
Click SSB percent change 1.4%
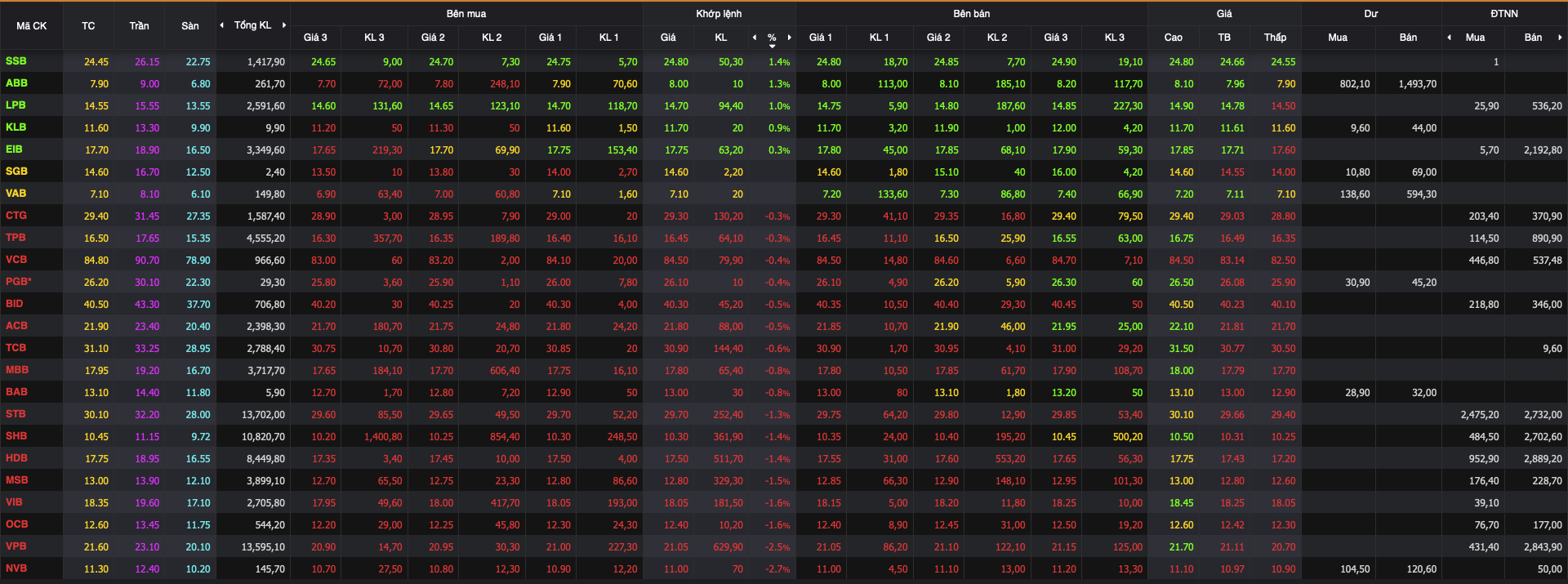(x=779, y=62)
